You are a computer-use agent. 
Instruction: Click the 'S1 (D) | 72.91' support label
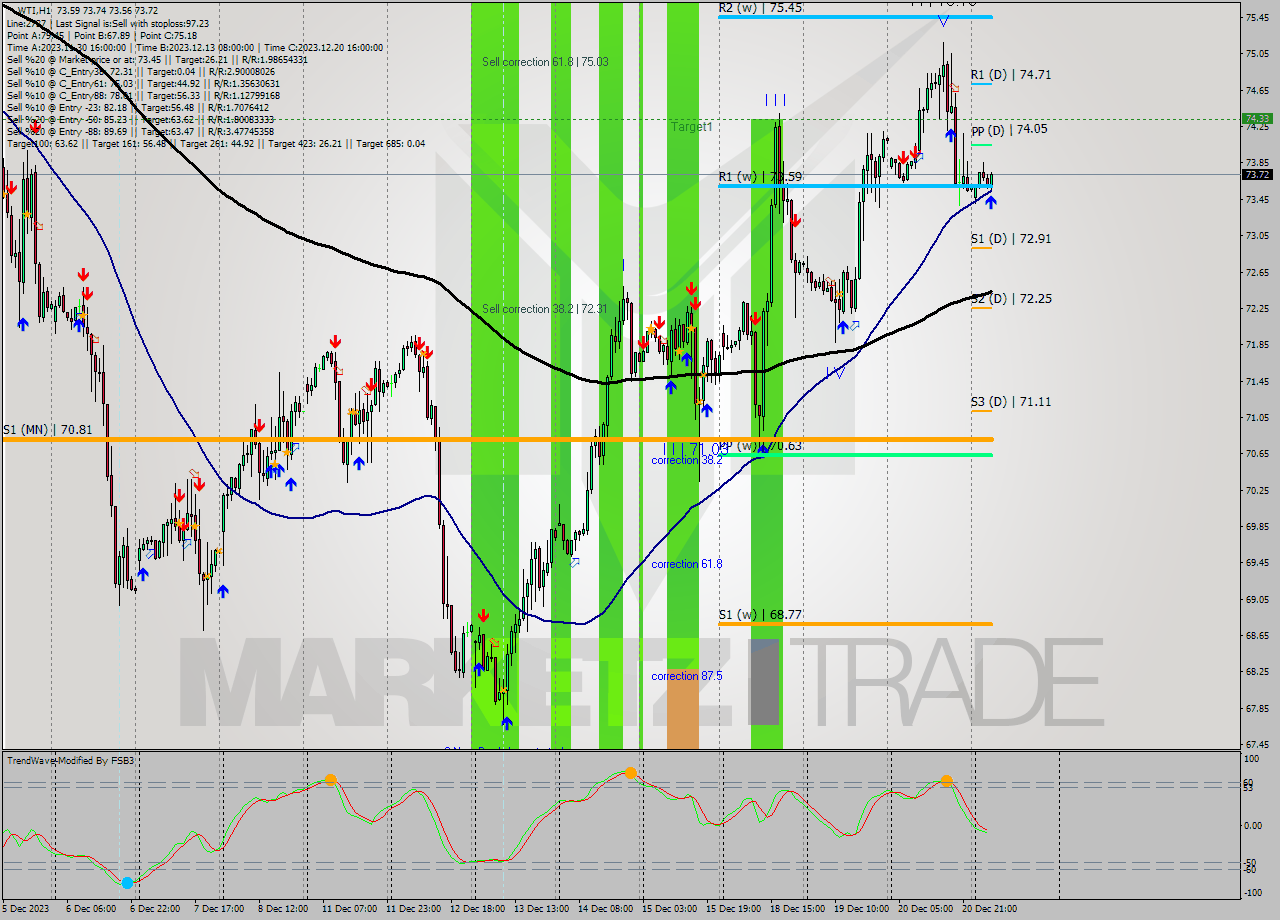(1010, 239)
